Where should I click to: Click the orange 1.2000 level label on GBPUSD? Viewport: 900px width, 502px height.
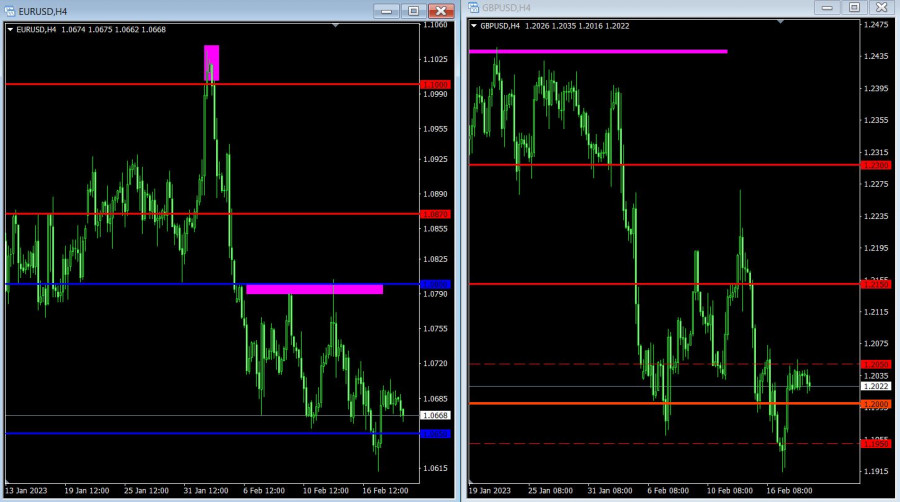(875, 404)
